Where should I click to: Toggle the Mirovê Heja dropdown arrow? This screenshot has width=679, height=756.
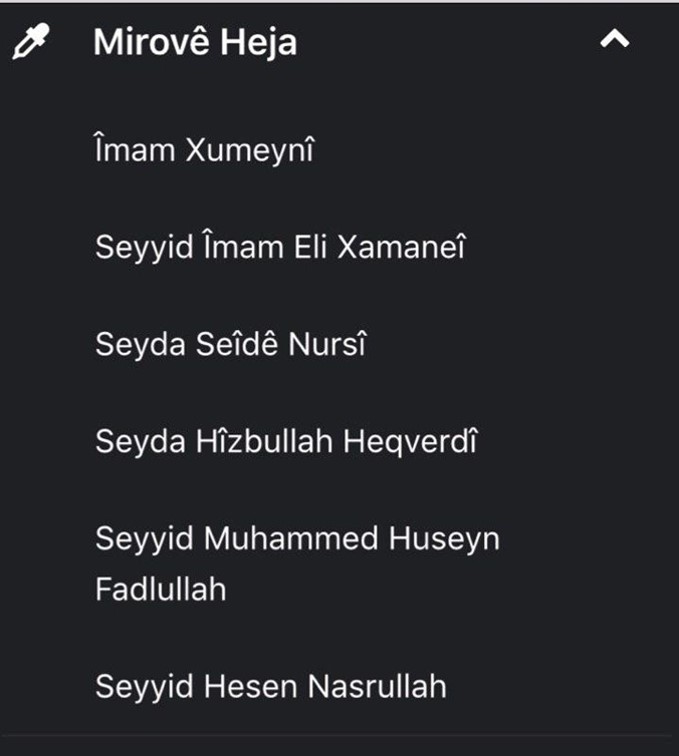[614, 39]
